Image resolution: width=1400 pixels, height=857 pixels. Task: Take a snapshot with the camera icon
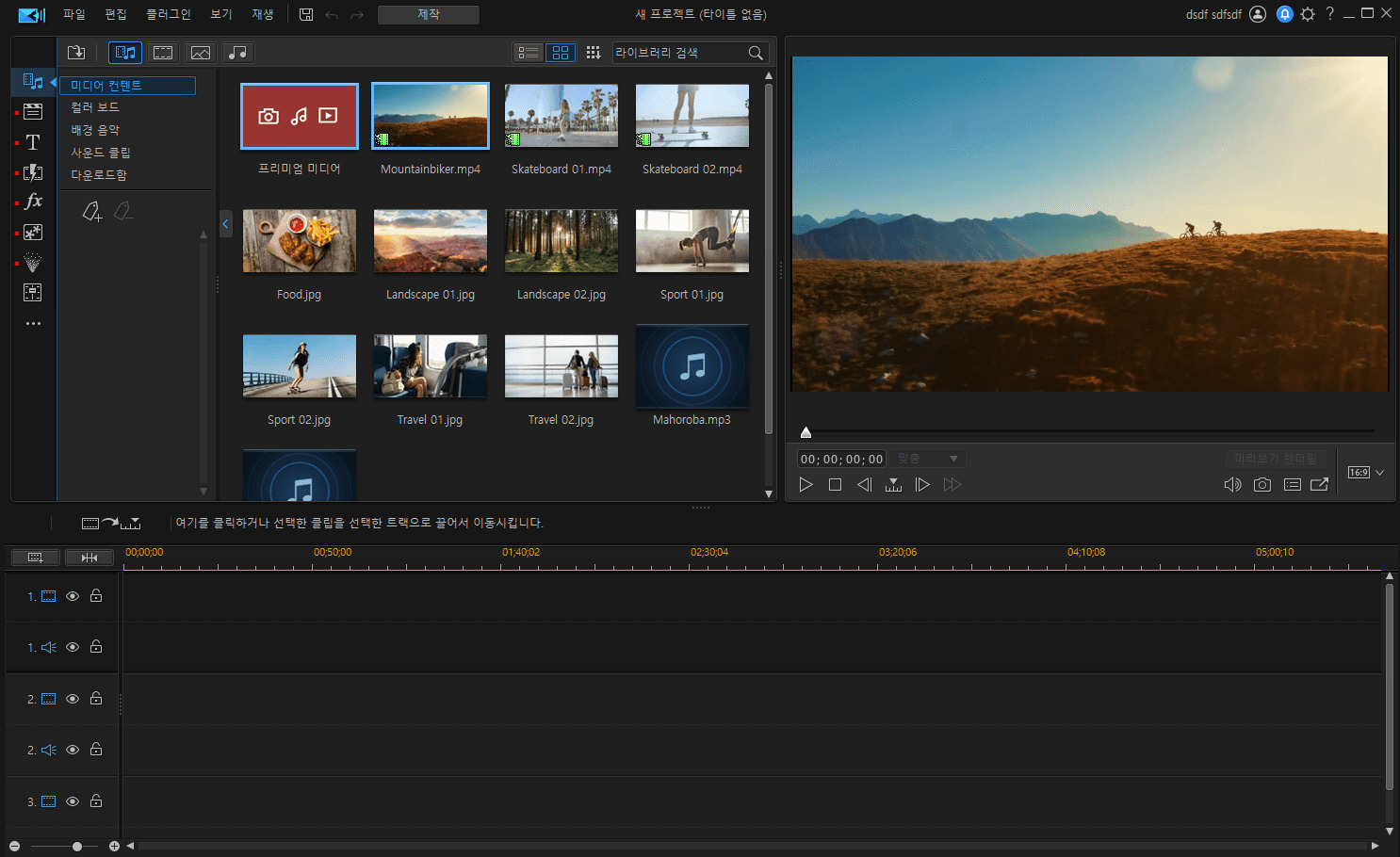[1262, 485]
